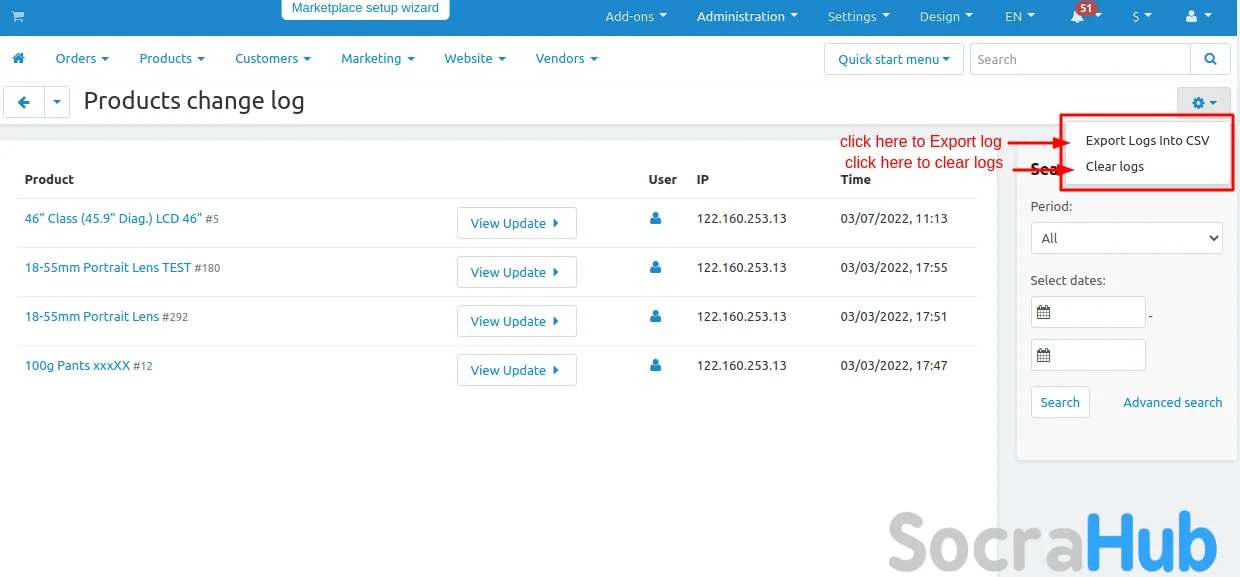Click the search magnifier button
The image size is (1240, 577).
[x=1210, y=59]
